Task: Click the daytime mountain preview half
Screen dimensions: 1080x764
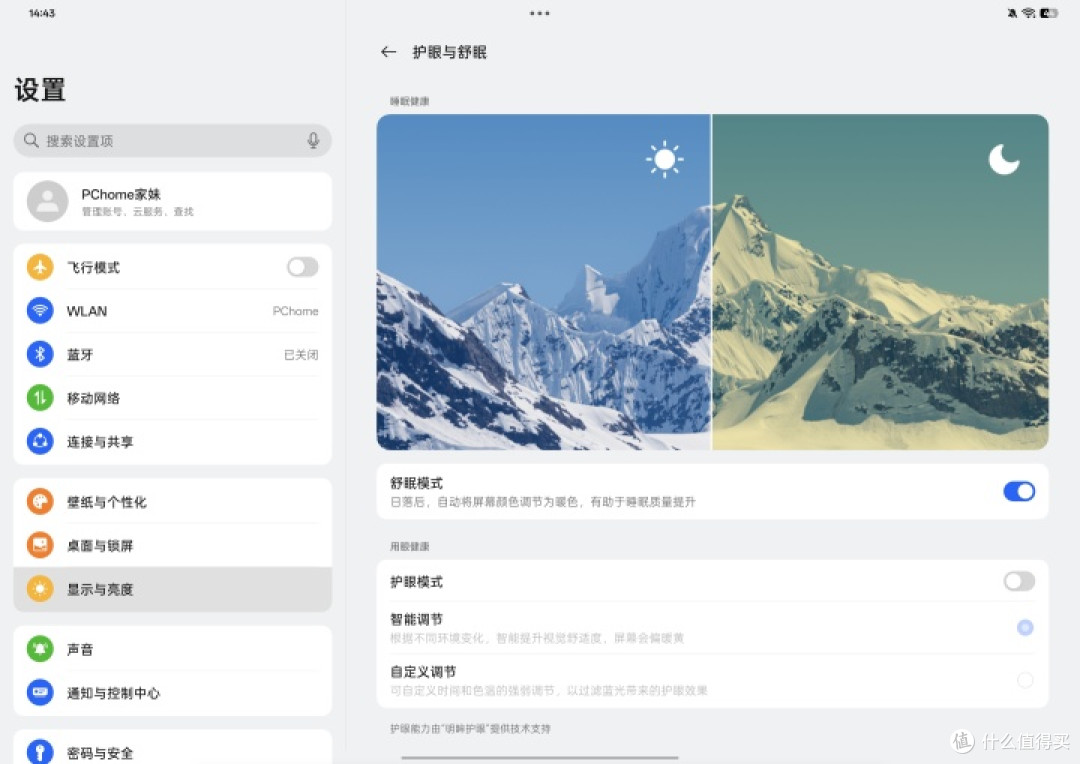Action: pyautogui.click(x=543, y=282)
